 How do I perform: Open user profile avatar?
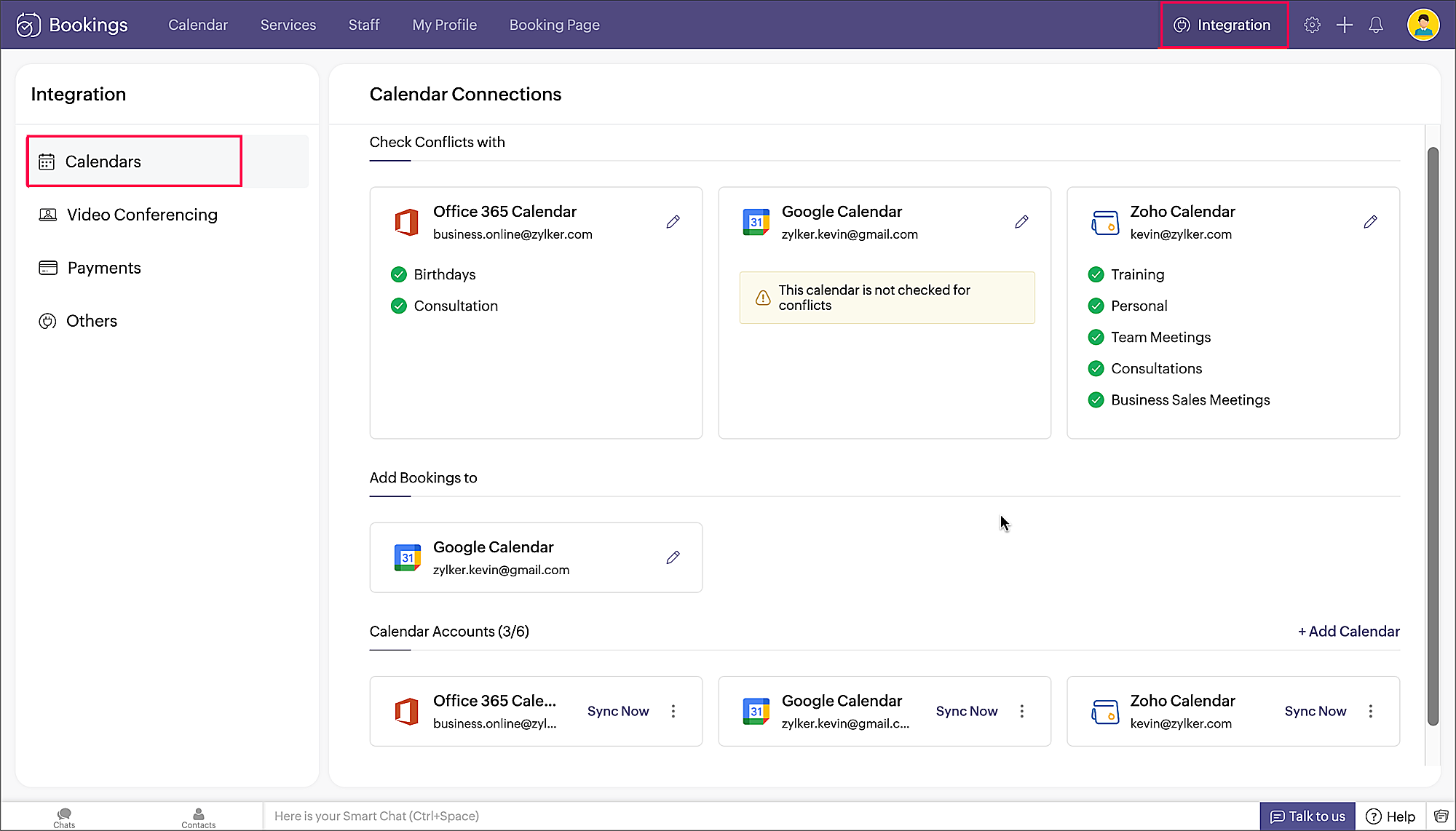1423,25
